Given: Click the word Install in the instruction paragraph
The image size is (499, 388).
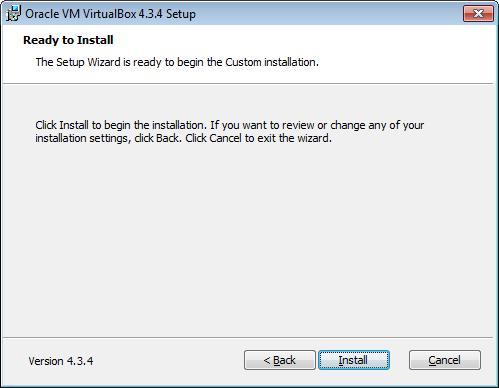Looking at the screenshot, I should (74, 125).
